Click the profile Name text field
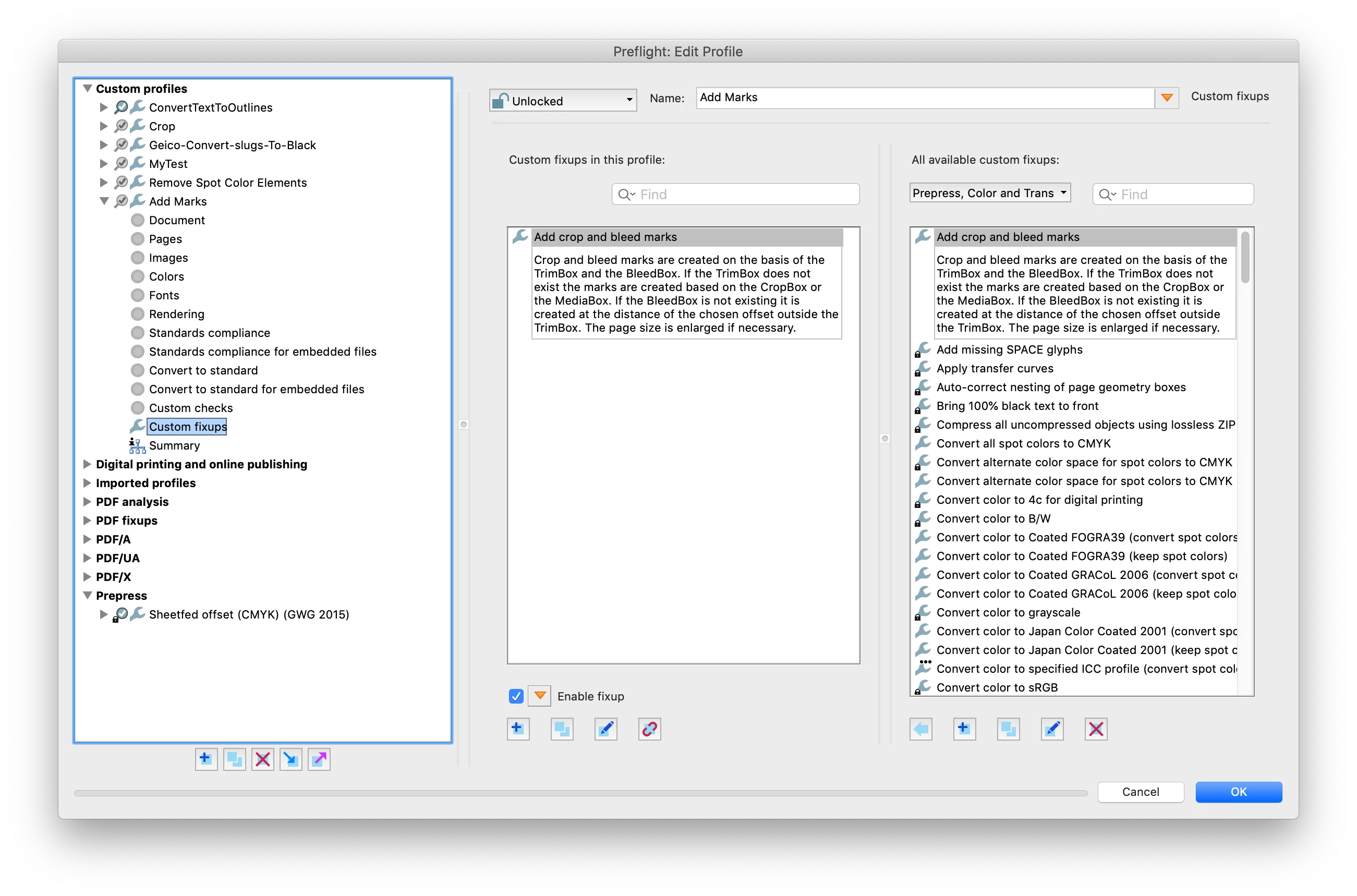The image size is (1357, 896). click(x=925, y=98)
